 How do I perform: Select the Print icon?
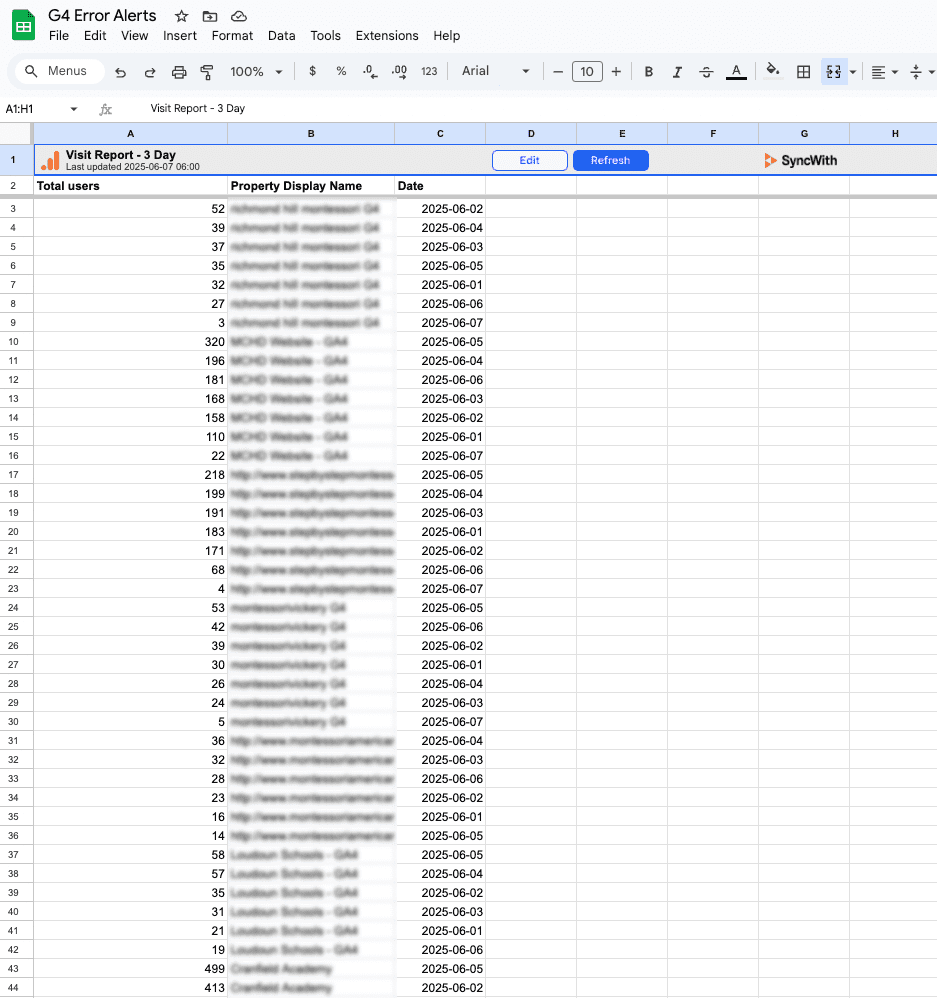point(179,71)
